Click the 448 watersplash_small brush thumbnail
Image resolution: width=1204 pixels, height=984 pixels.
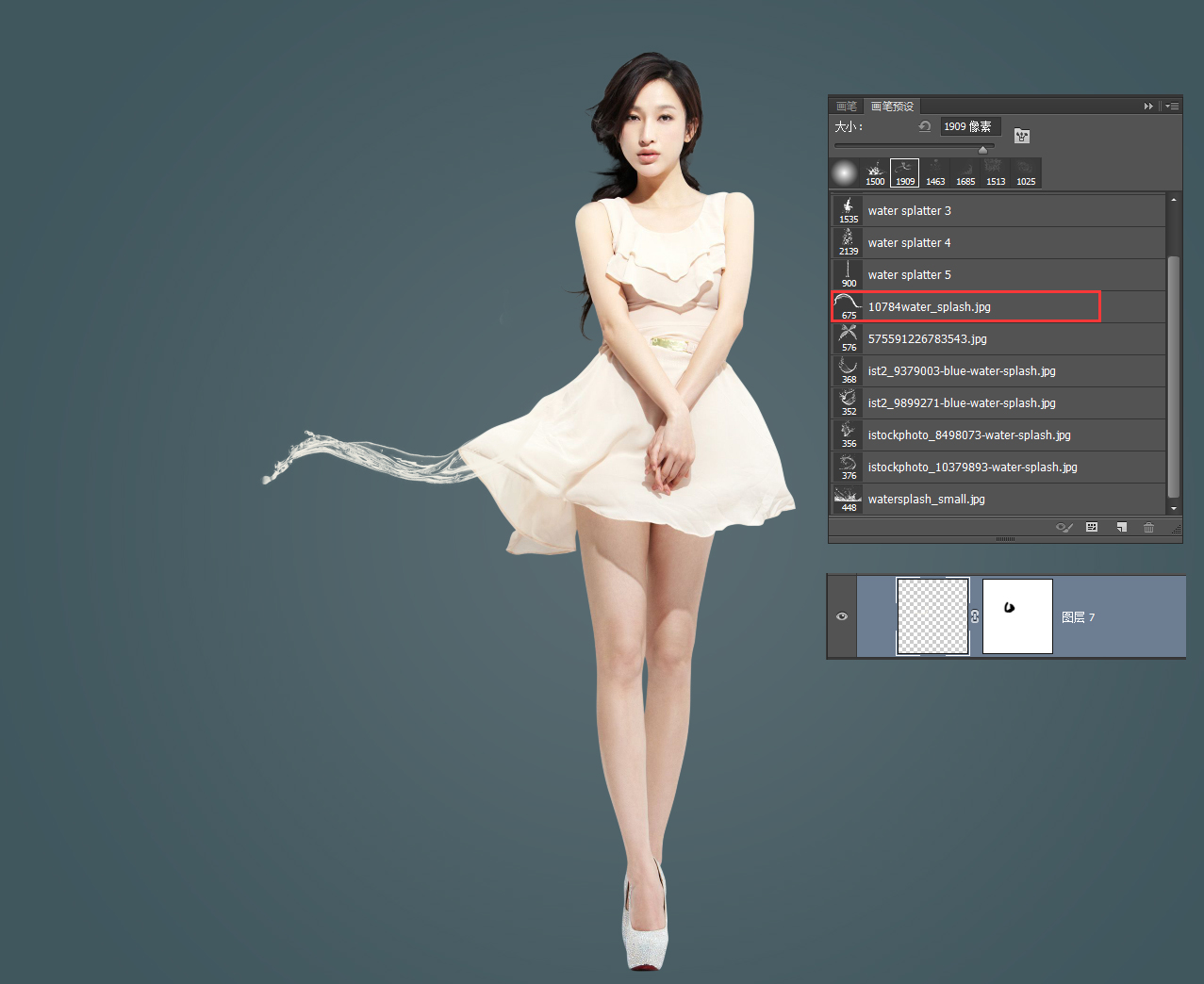tap(849, 500)
